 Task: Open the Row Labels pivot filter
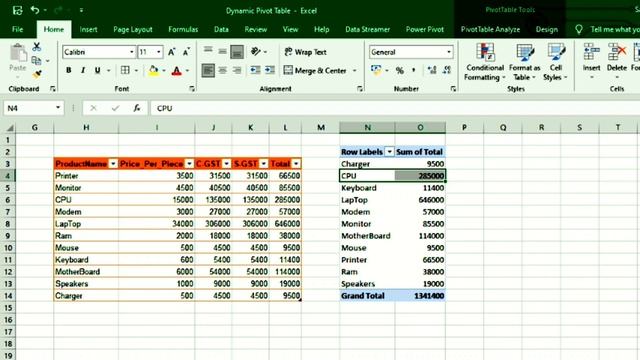click(389, 152)
